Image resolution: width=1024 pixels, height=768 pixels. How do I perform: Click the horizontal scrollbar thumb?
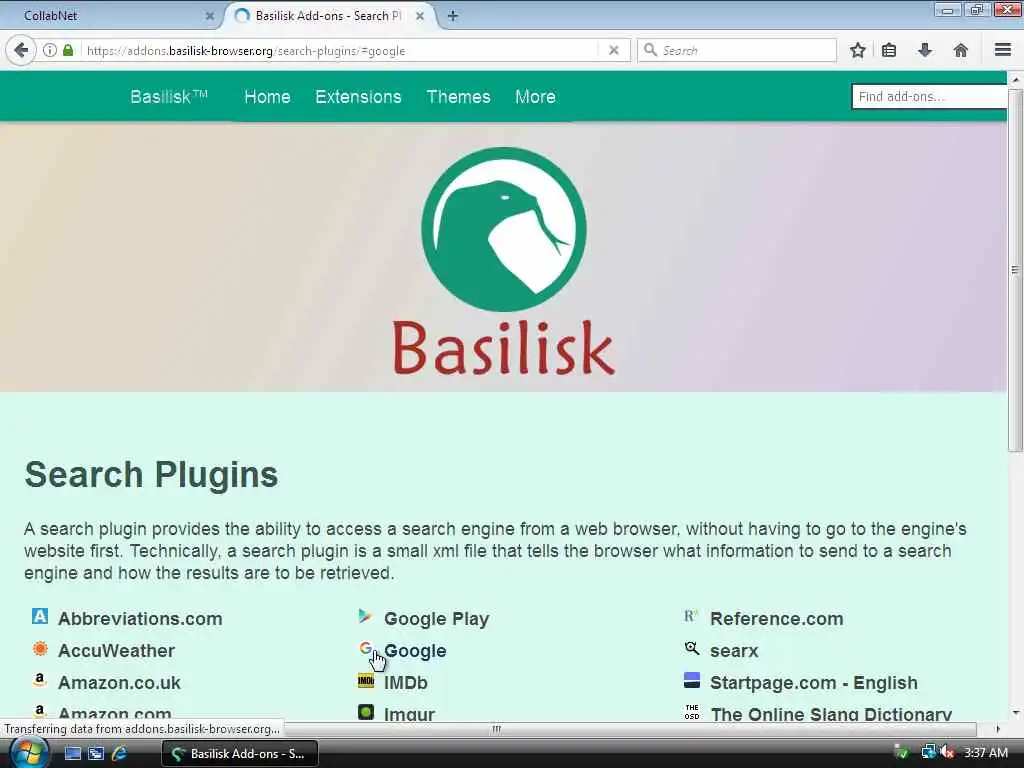tap(496, 728)
